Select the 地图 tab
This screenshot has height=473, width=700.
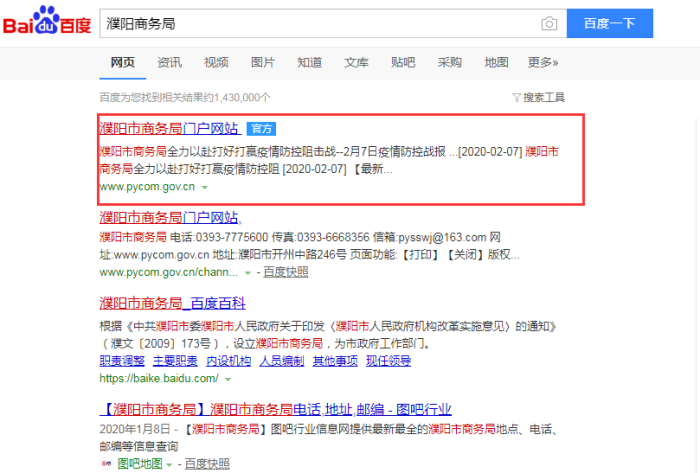(x=496, y=62)
